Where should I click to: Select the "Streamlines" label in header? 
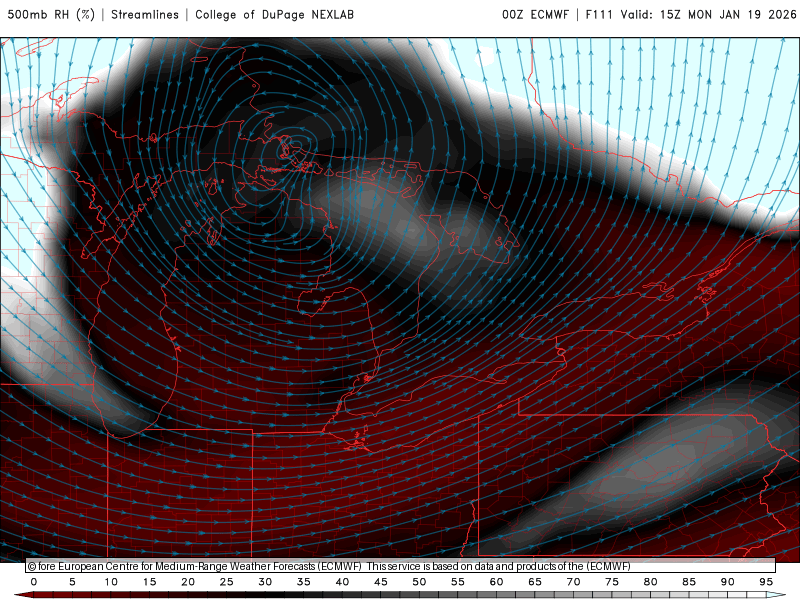click(145, 14)
